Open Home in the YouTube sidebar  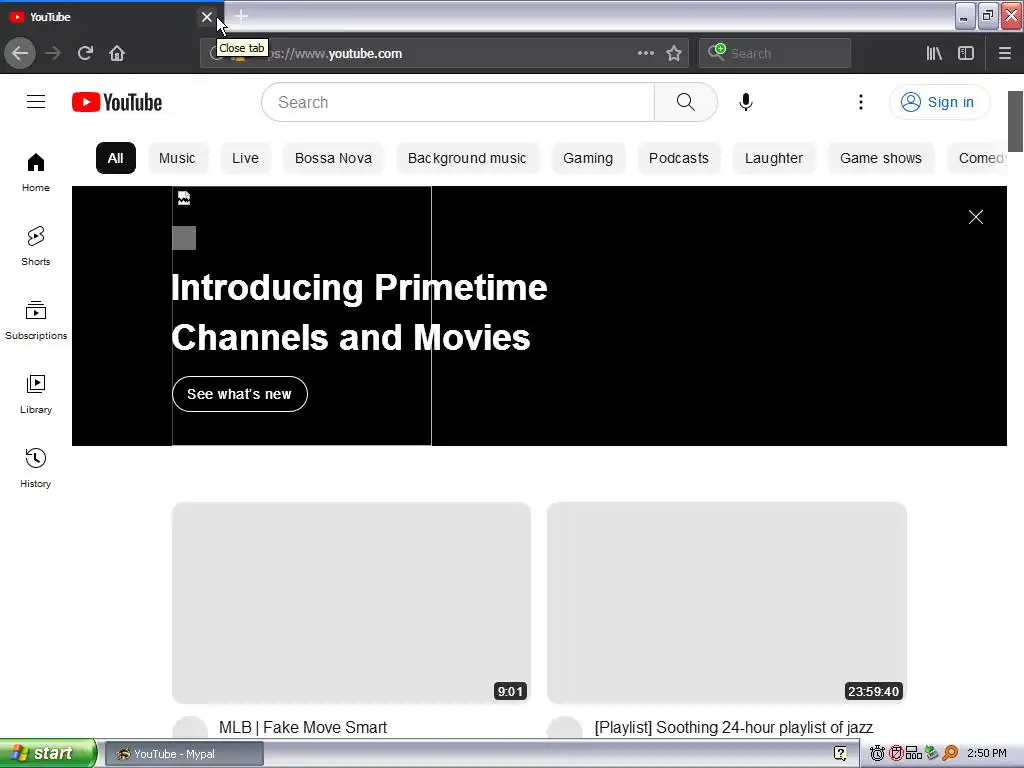coord(36,172)
